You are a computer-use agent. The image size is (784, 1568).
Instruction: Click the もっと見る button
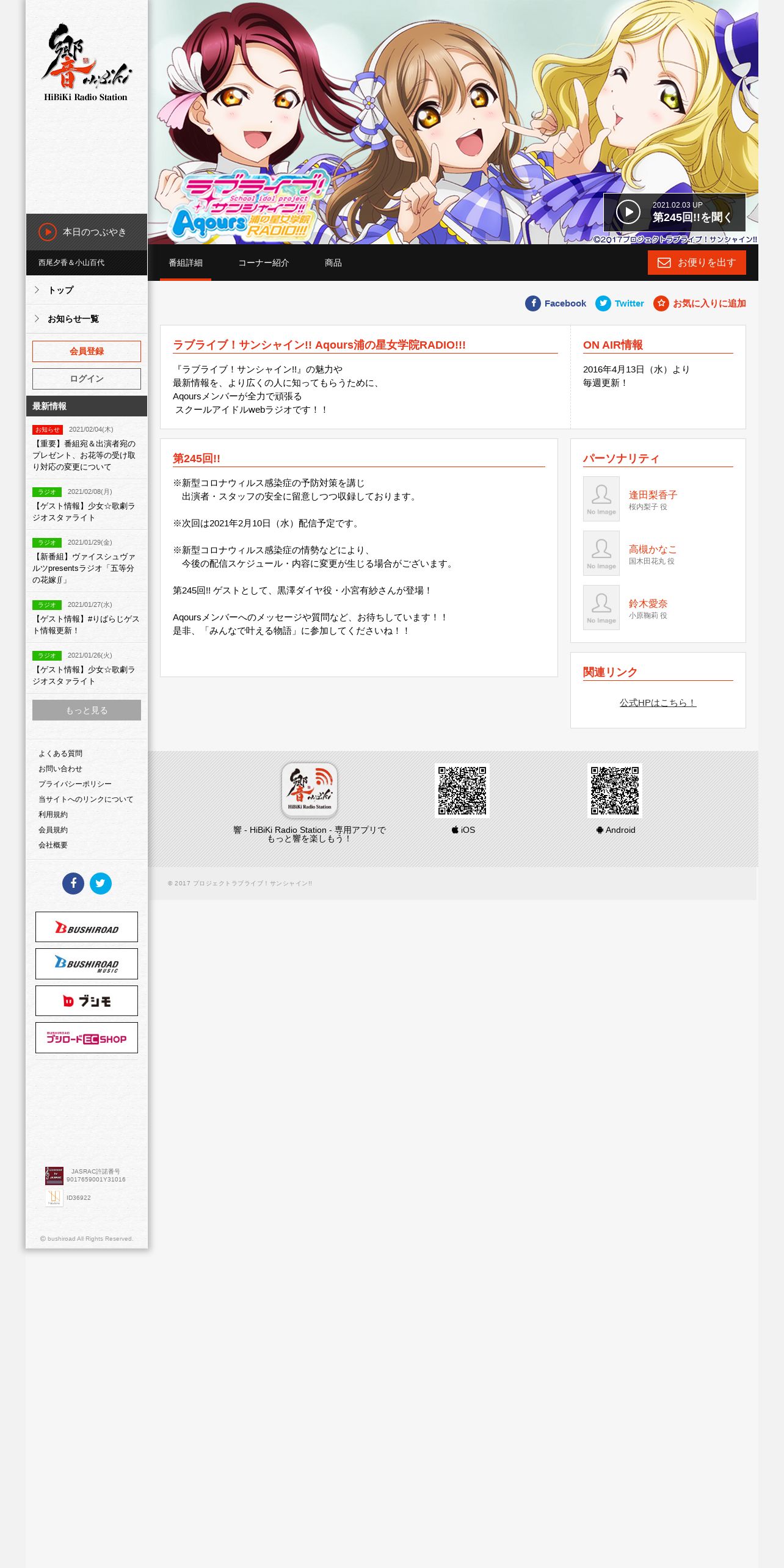87,710
